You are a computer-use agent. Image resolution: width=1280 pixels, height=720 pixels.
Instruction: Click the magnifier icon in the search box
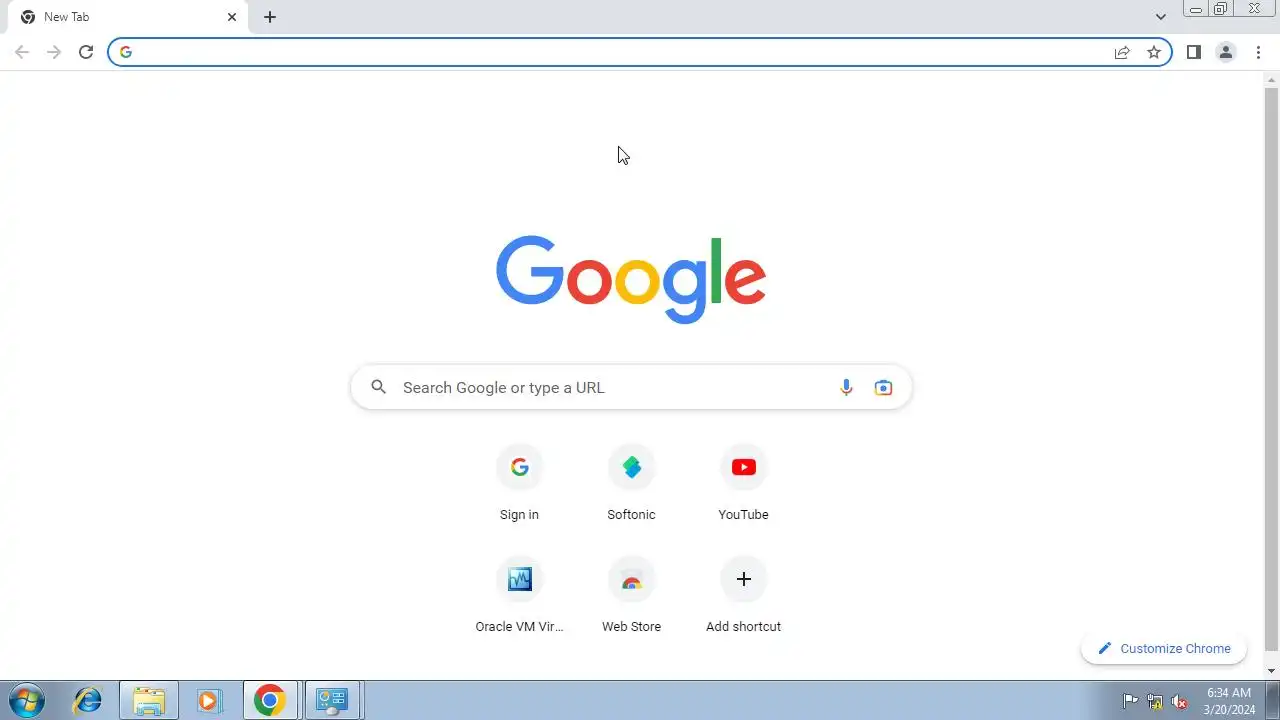point(378,387)
